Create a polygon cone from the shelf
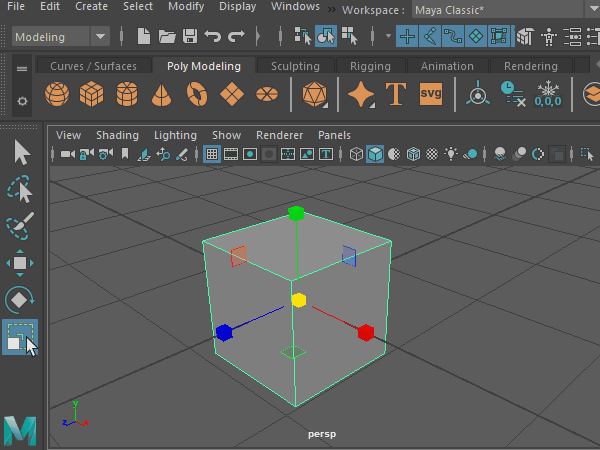The image size is (600, 450). point(161,95)
